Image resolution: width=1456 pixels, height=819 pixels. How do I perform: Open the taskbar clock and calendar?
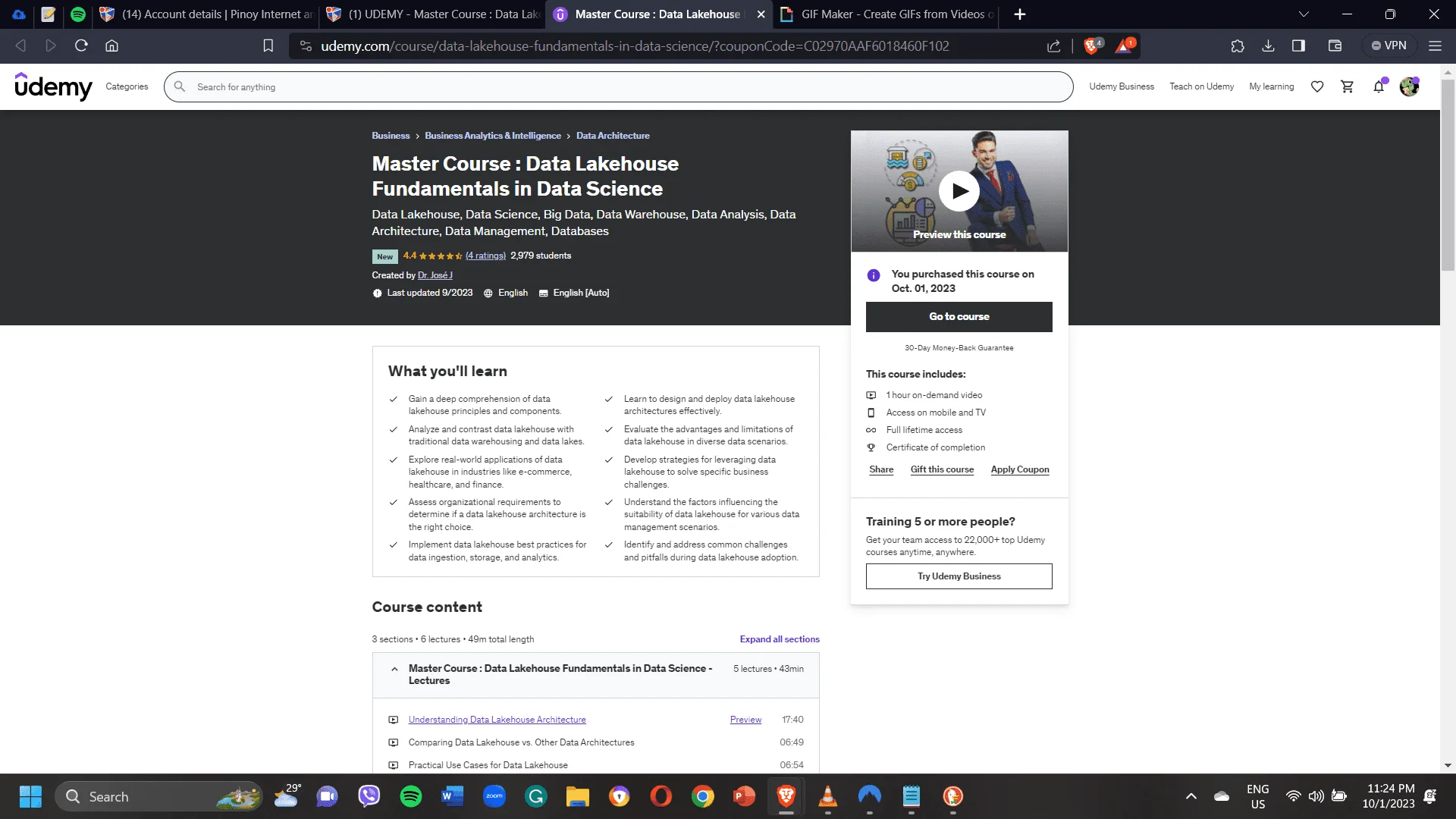1389,796
